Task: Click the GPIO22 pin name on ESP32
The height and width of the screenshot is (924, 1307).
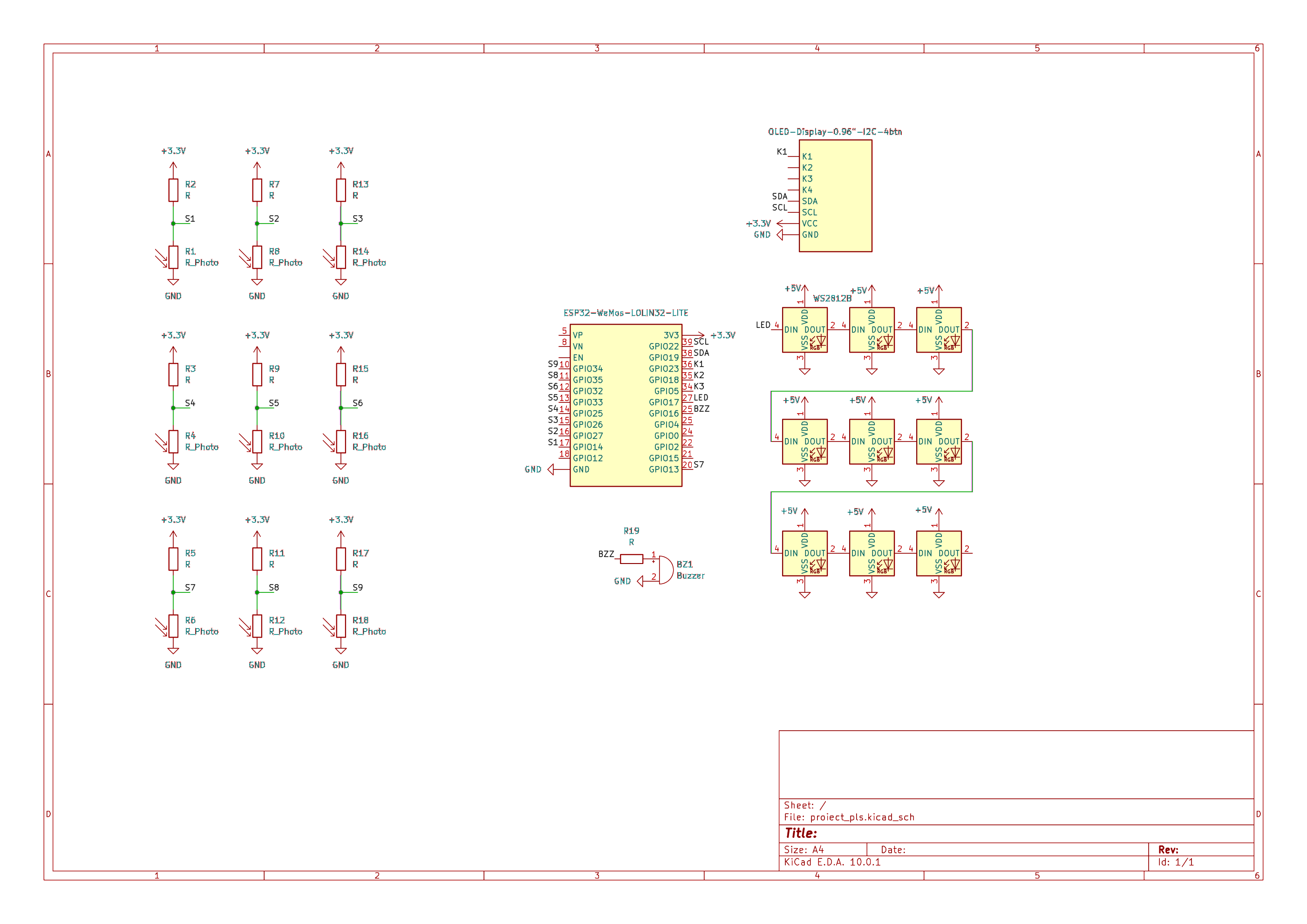Action: point(664,346)
